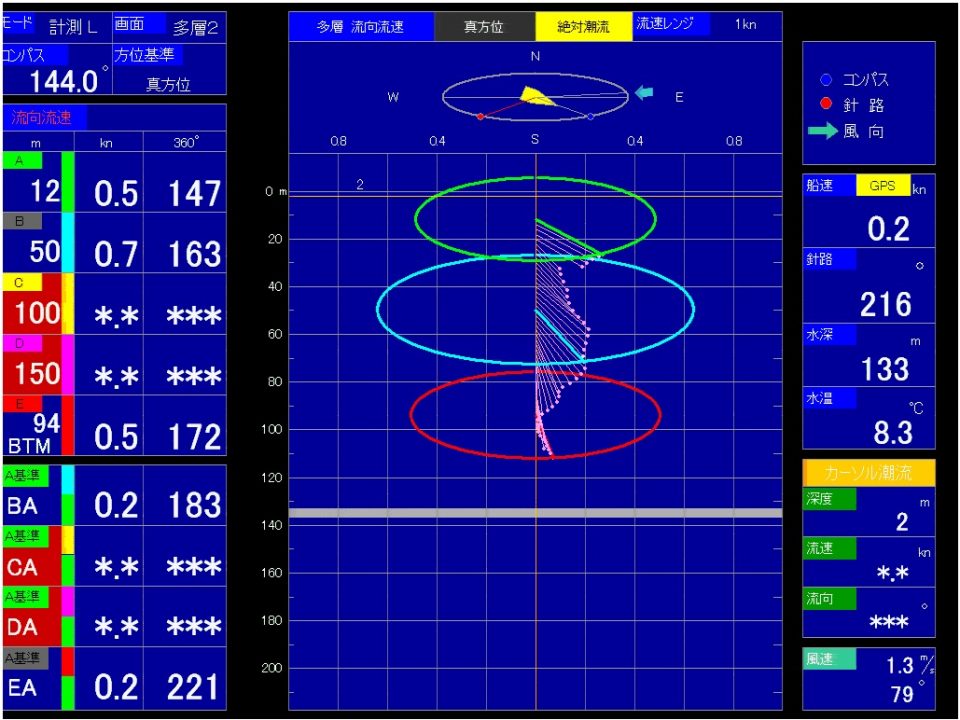Click the yellow layer C color label
Screen dimensions: 960x720
[x=21, y=283]
